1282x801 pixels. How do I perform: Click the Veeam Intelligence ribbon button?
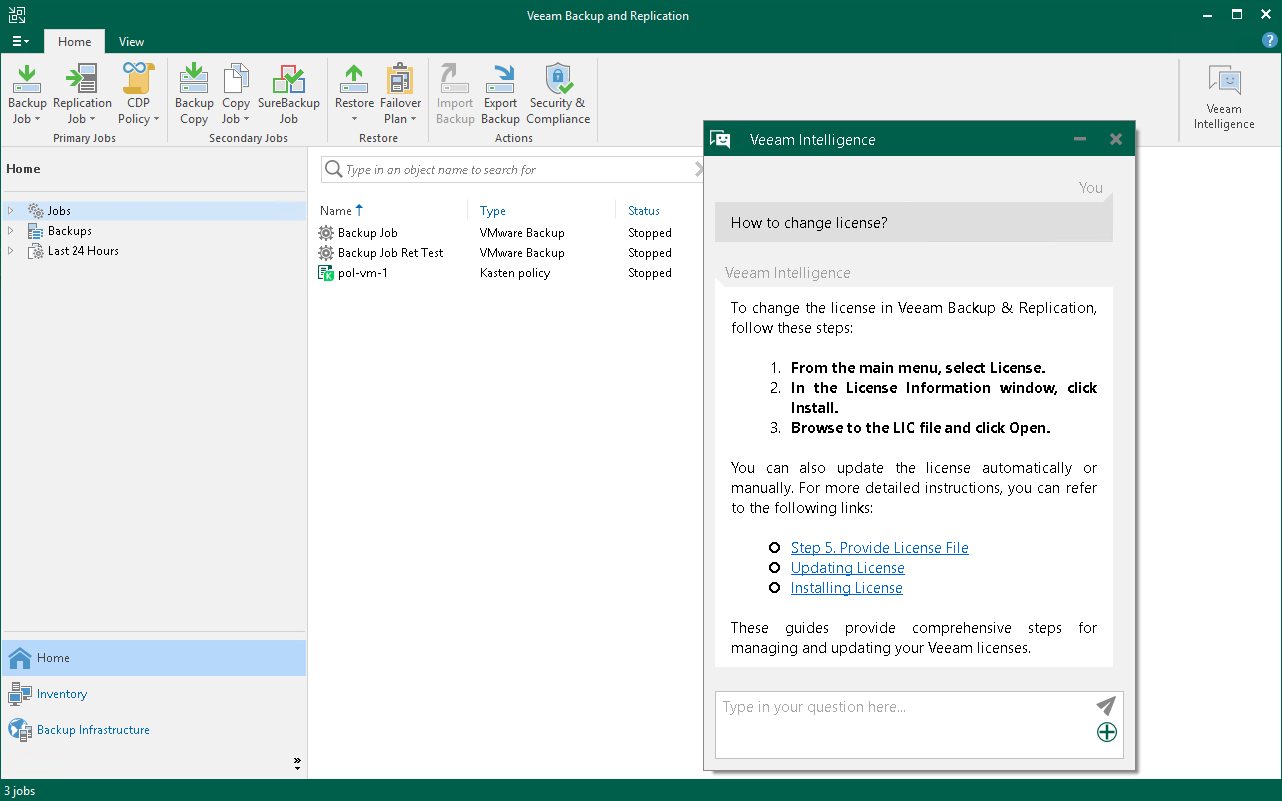1223,98
